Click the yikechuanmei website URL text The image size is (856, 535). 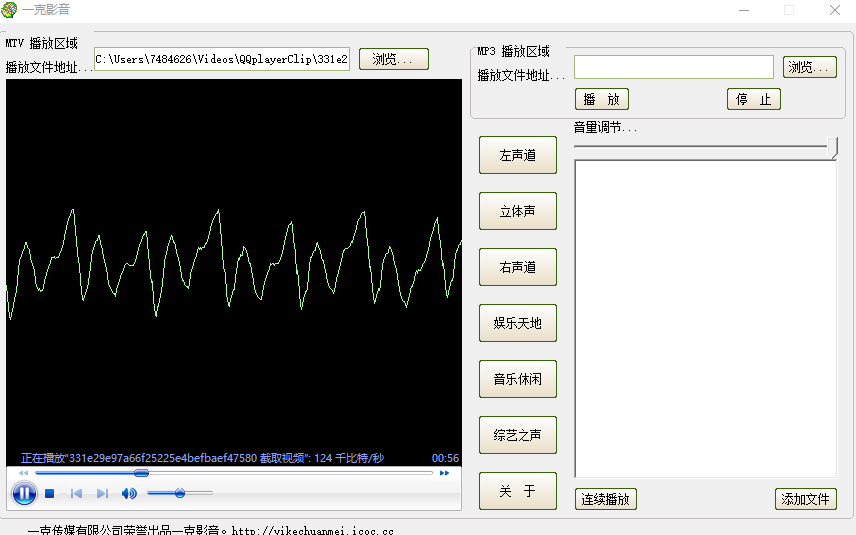point(312,531)
